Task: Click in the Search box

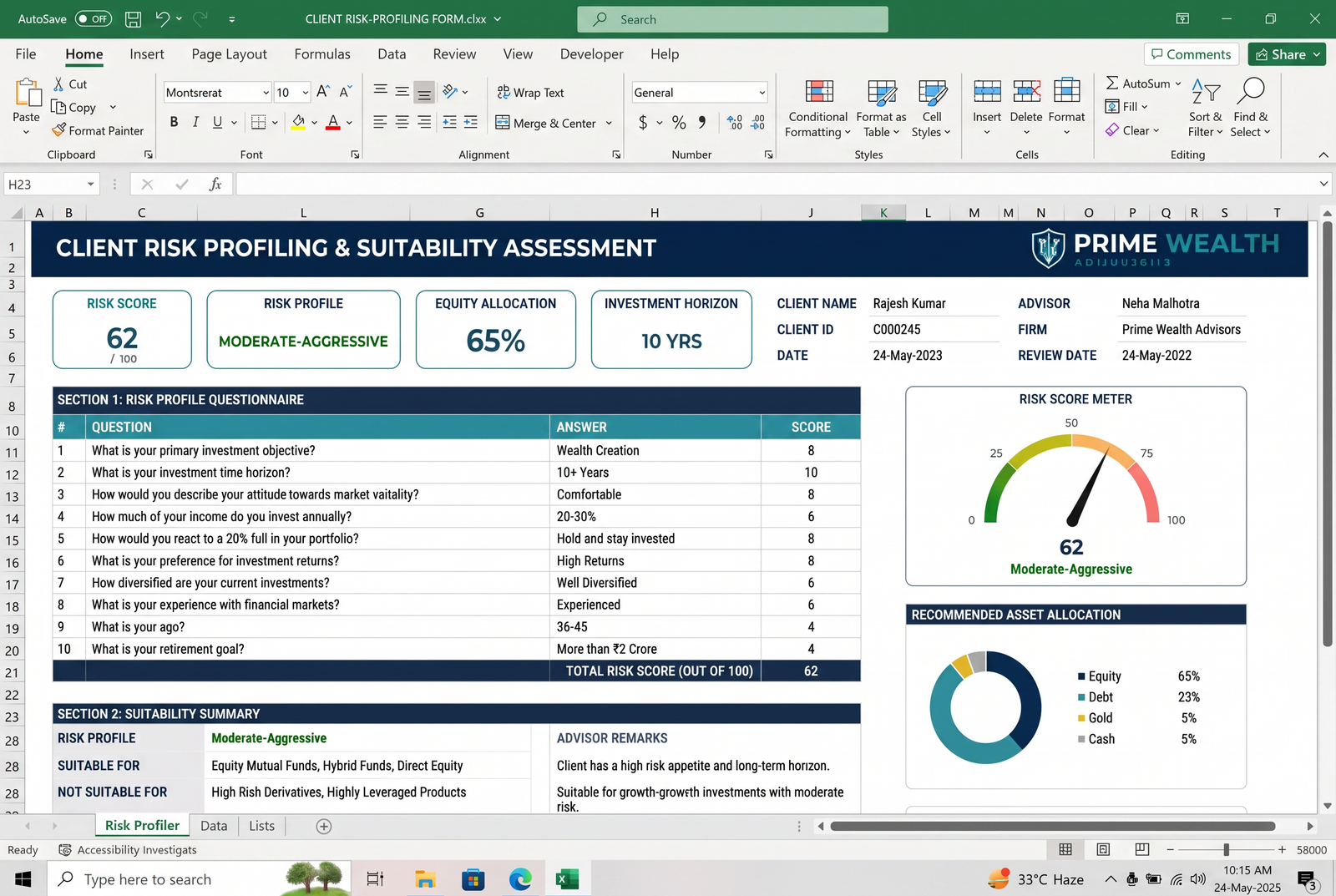Action: [732, 19]
